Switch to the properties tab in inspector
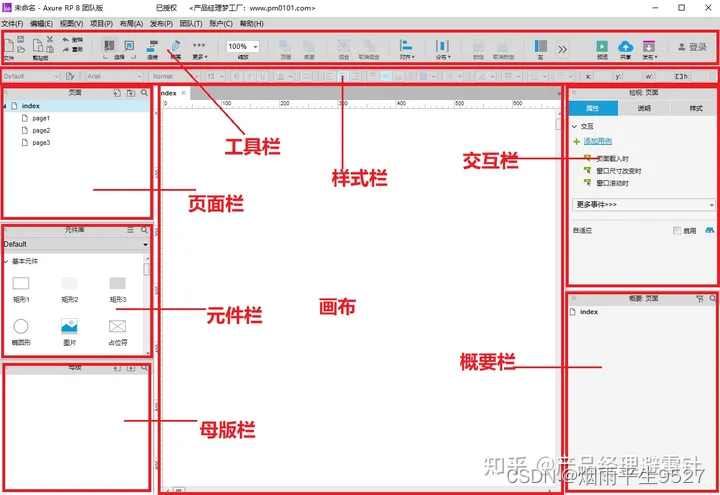720x495 pixels. (593, 108)
